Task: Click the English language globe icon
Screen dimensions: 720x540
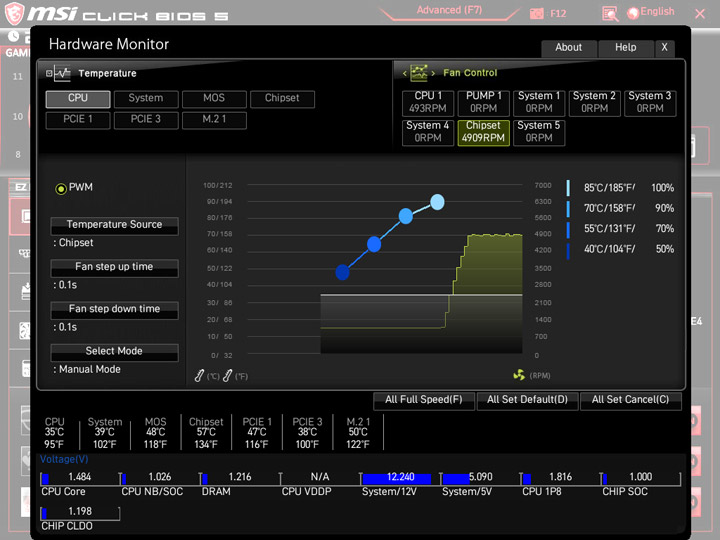Action: point(633,13)
